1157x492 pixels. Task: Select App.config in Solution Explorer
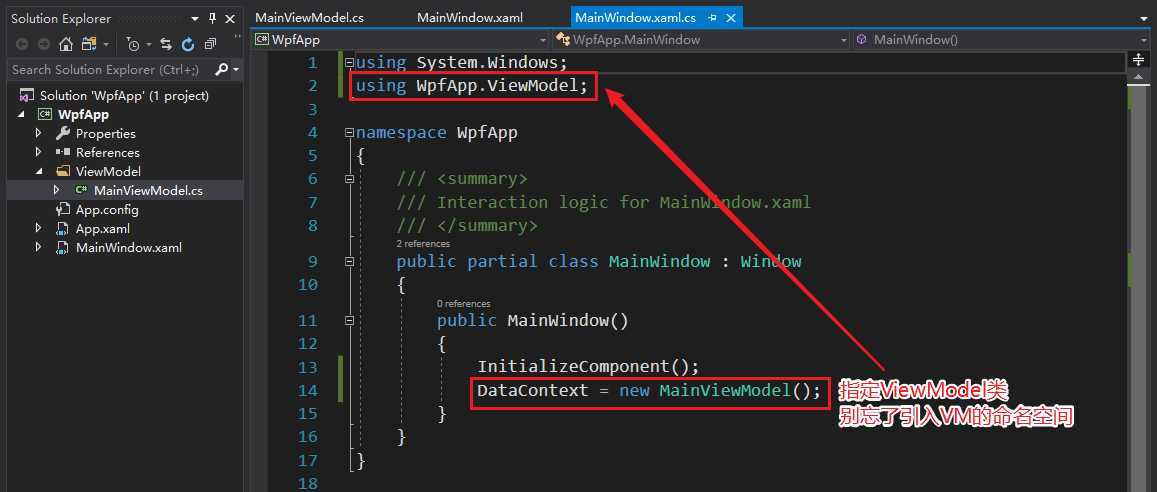click(107, 209)
